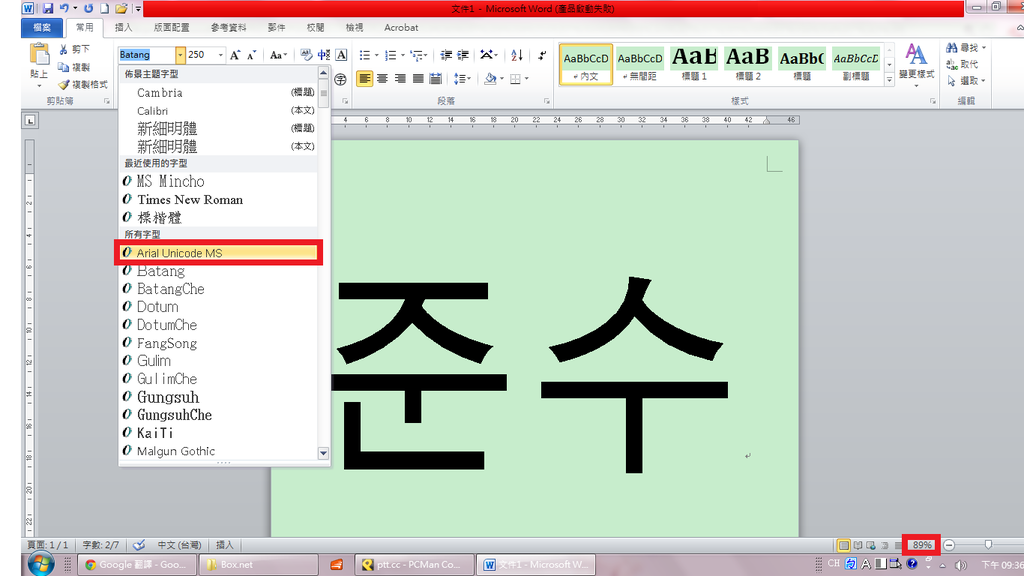Open a file using the folder icon
The width and height of the screenshot is (1024, 576).
[121, 8]
